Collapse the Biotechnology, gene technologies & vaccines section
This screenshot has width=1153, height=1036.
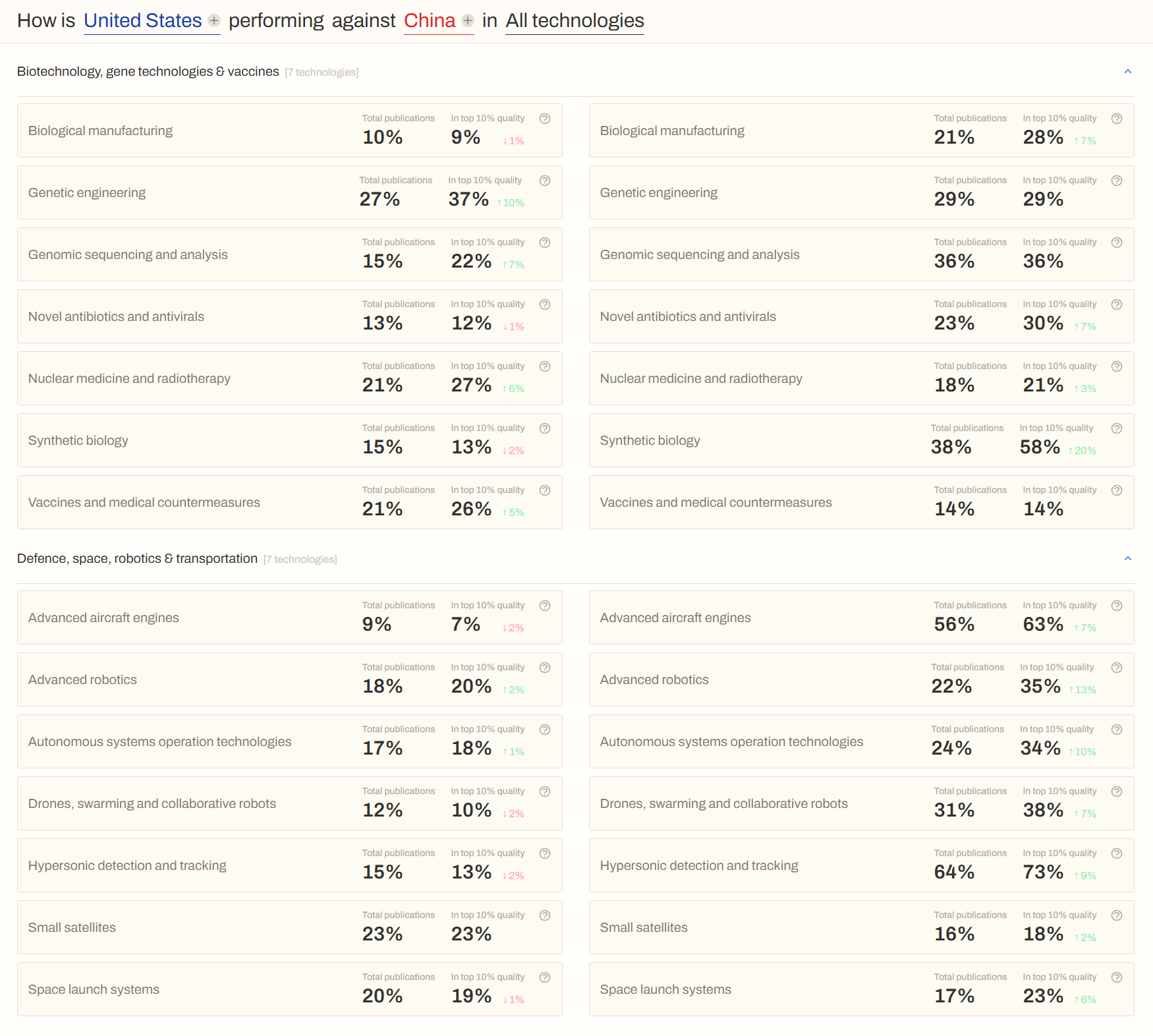[x=1128, y=71]
